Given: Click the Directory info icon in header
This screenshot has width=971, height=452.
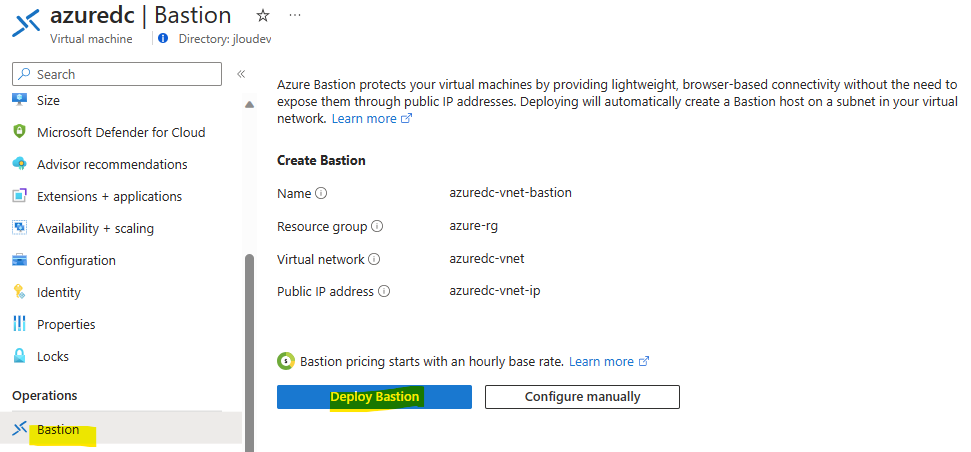Looking at the screenshot, I should [x=163, y=38].
